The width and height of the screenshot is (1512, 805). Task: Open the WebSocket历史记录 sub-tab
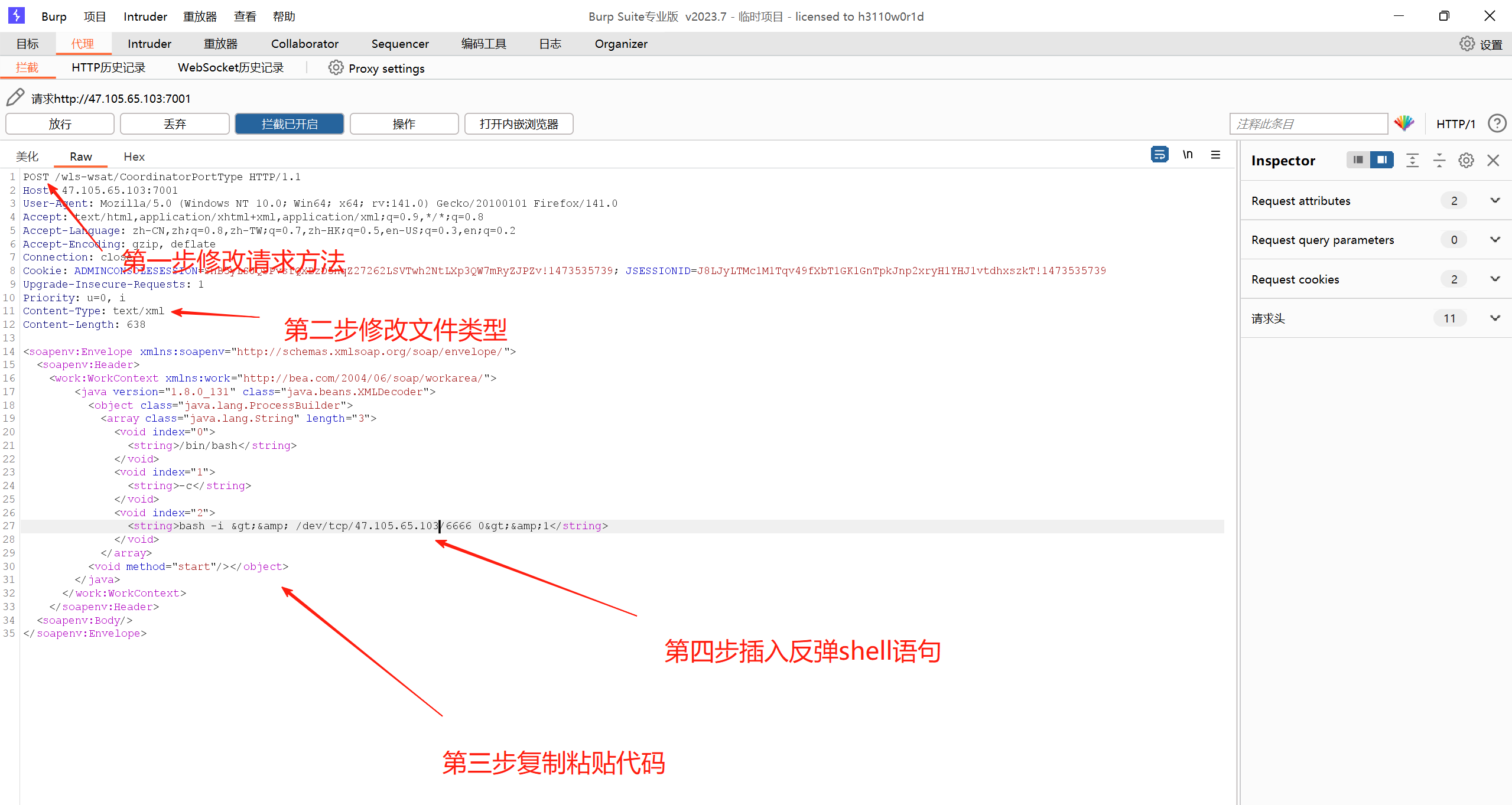[230, 67]
